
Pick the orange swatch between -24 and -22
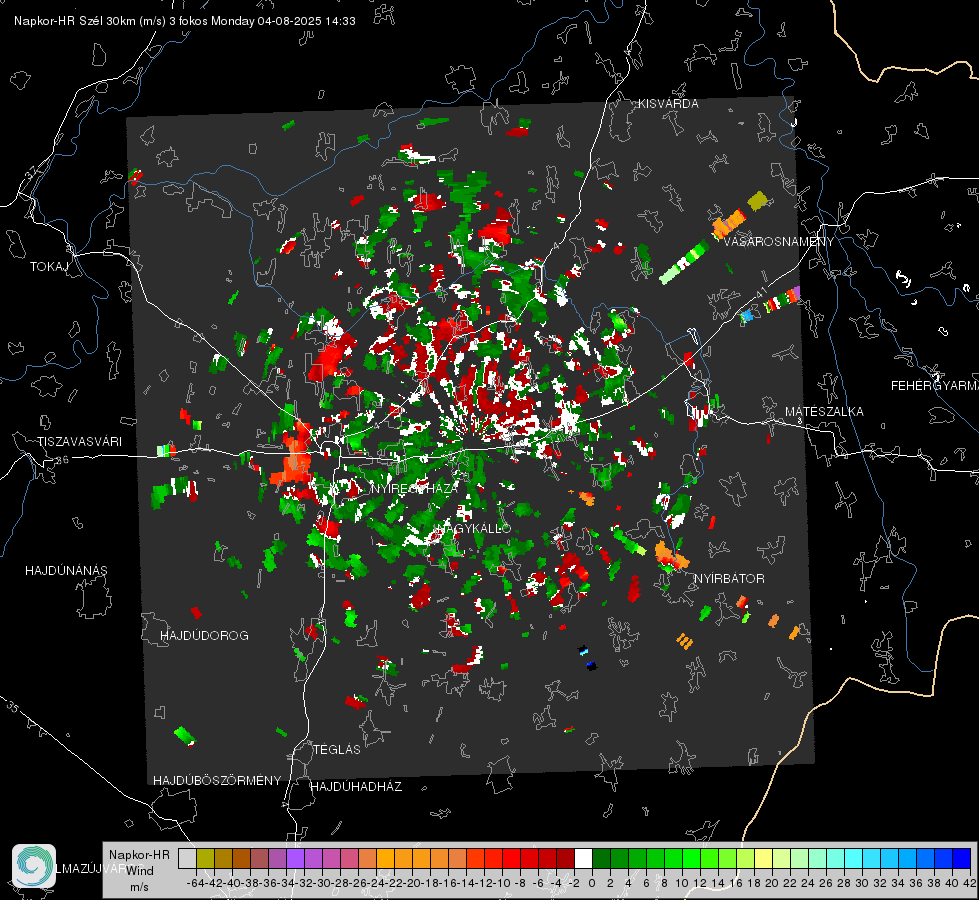(x=385, y=858)
